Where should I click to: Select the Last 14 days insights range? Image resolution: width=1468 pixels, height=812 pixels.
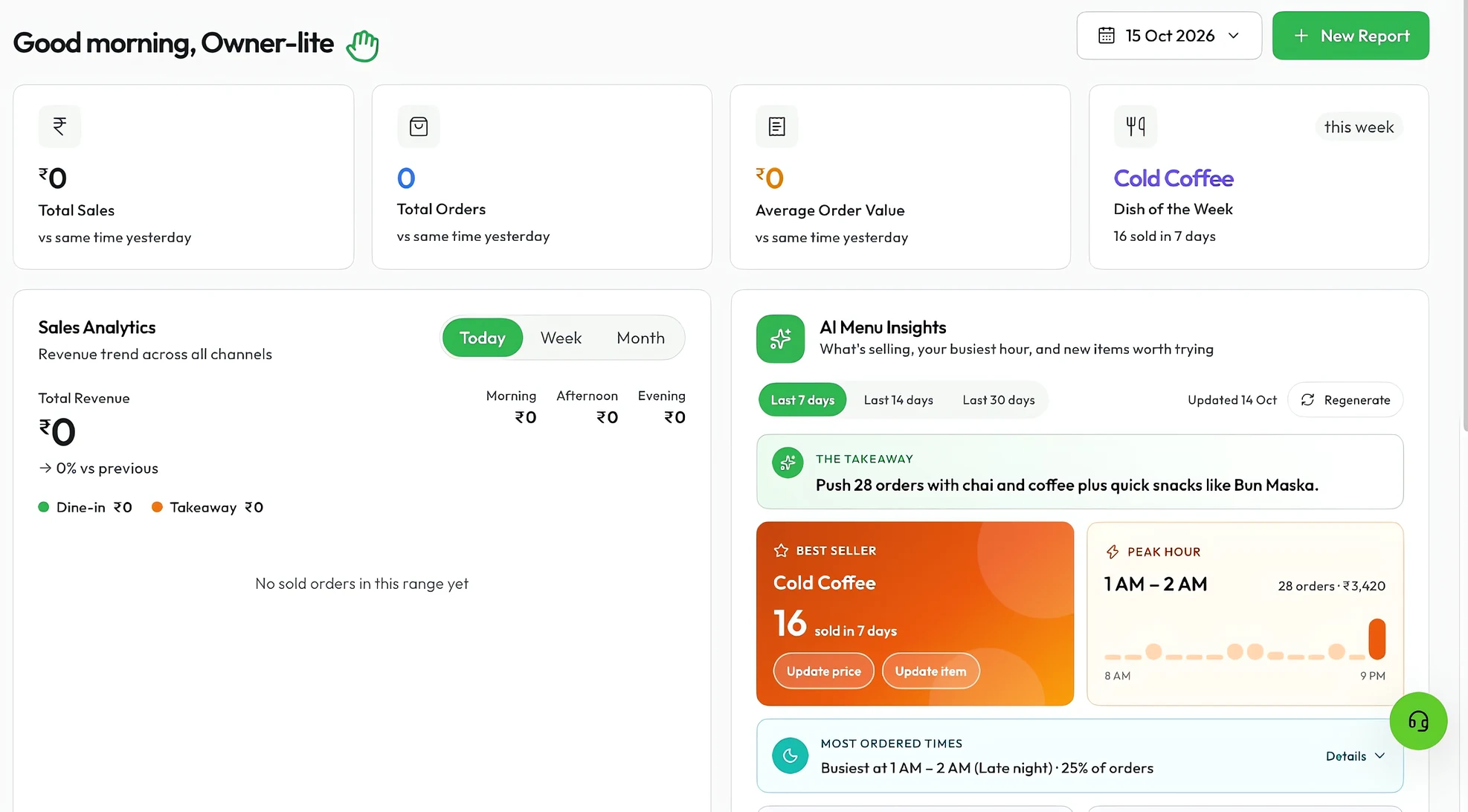coord(898,400)
